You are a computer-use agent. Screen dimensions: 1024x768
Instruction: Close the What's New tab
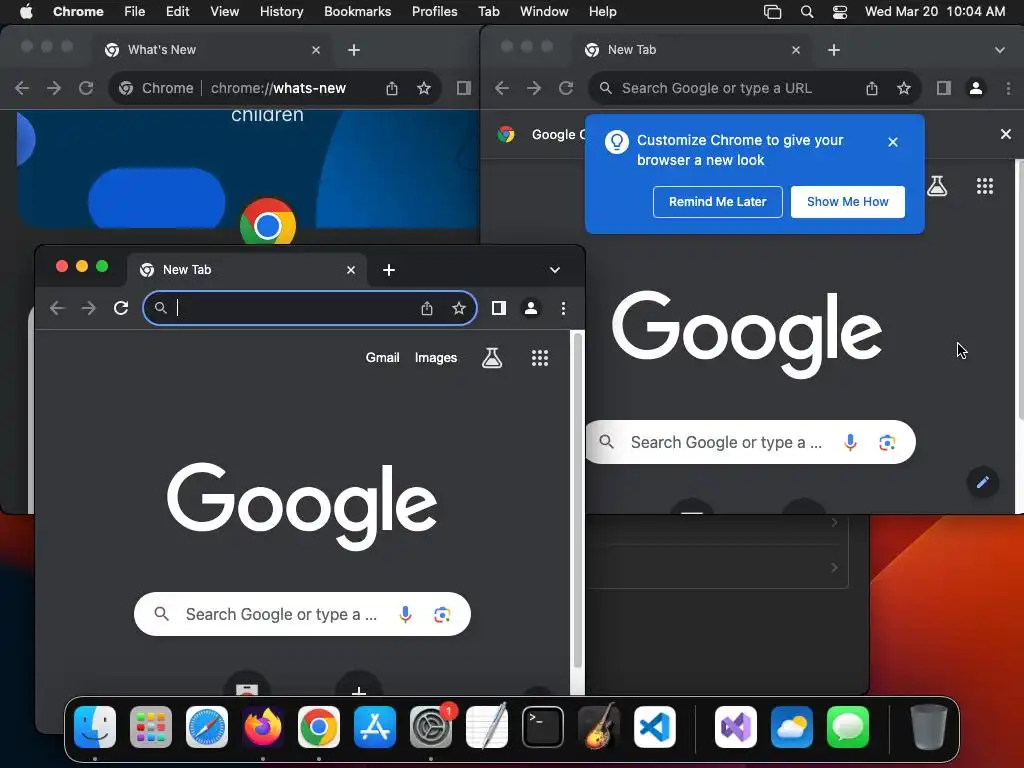[x=316, y=50]
